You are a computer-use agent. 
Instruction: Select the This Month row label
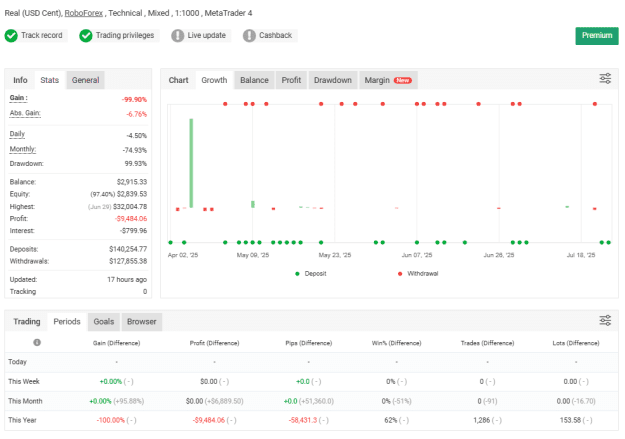tap(25, 401)
